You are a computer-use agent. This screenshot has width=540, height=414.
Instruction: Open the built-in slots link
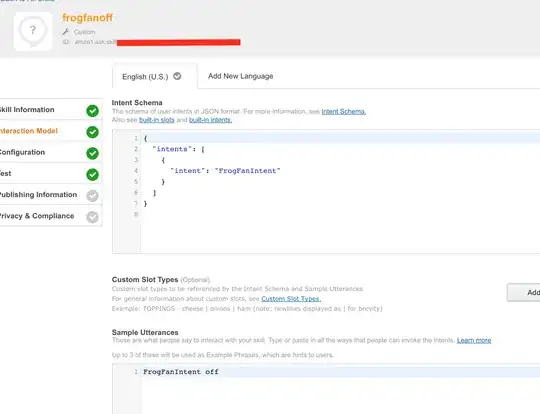(157, 120)
